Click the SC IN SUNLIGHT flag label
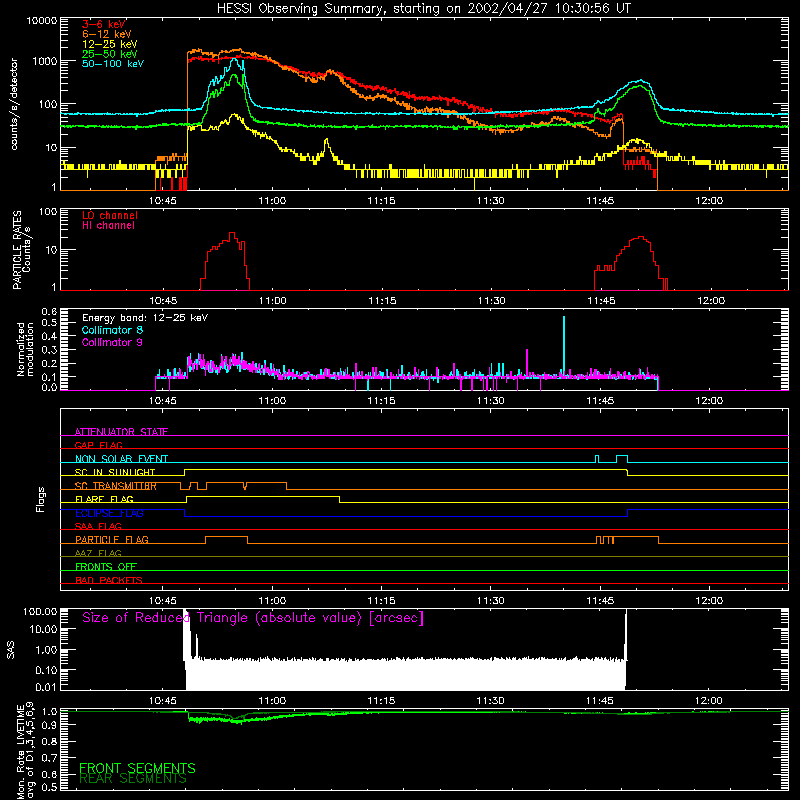 click(x=115, y=472)
